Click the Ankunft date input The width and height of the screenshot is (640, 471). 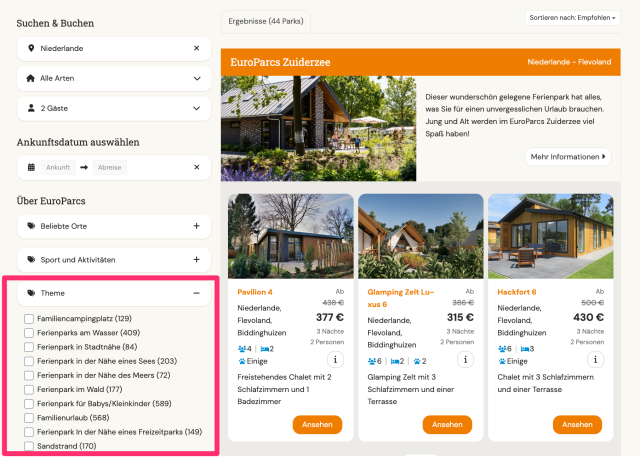point(58,167)
